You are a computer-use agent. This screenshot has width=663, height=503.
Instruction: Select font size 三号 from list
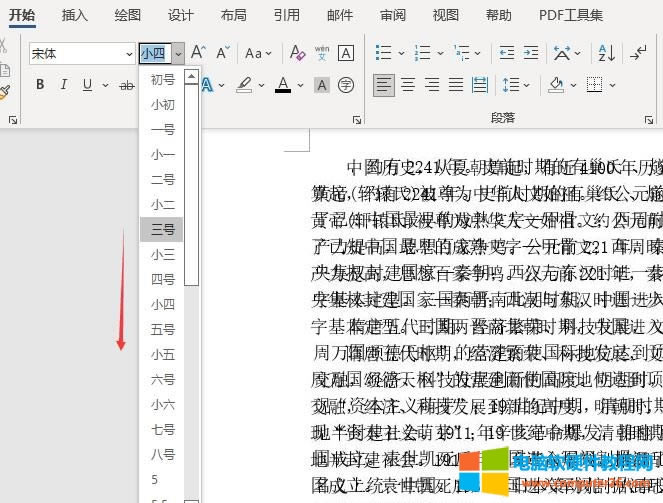coord(162,229)
